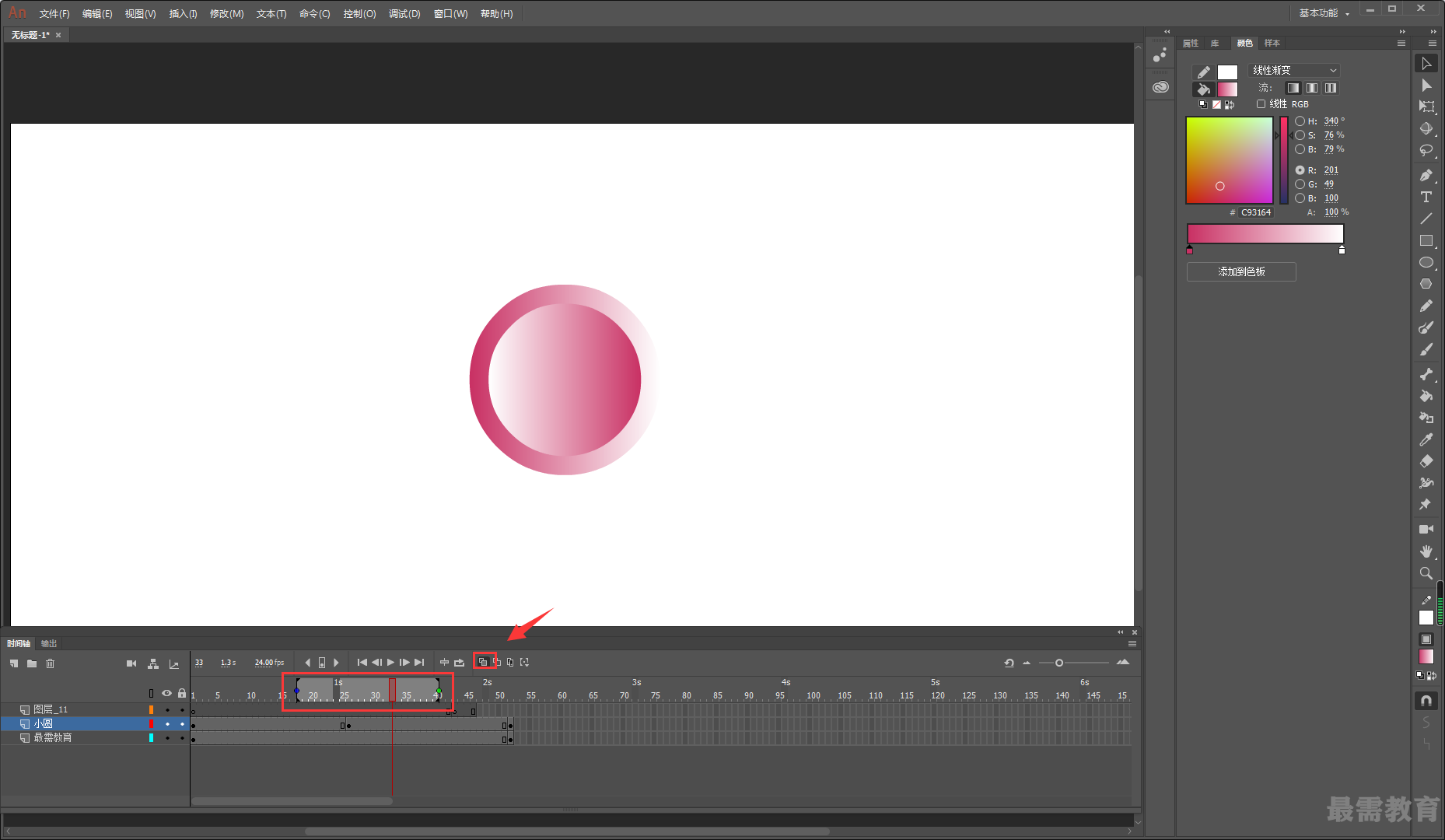Select the Ink Bottle tool
This screenshot has height=840, width=1445.
click(1426, 418)
